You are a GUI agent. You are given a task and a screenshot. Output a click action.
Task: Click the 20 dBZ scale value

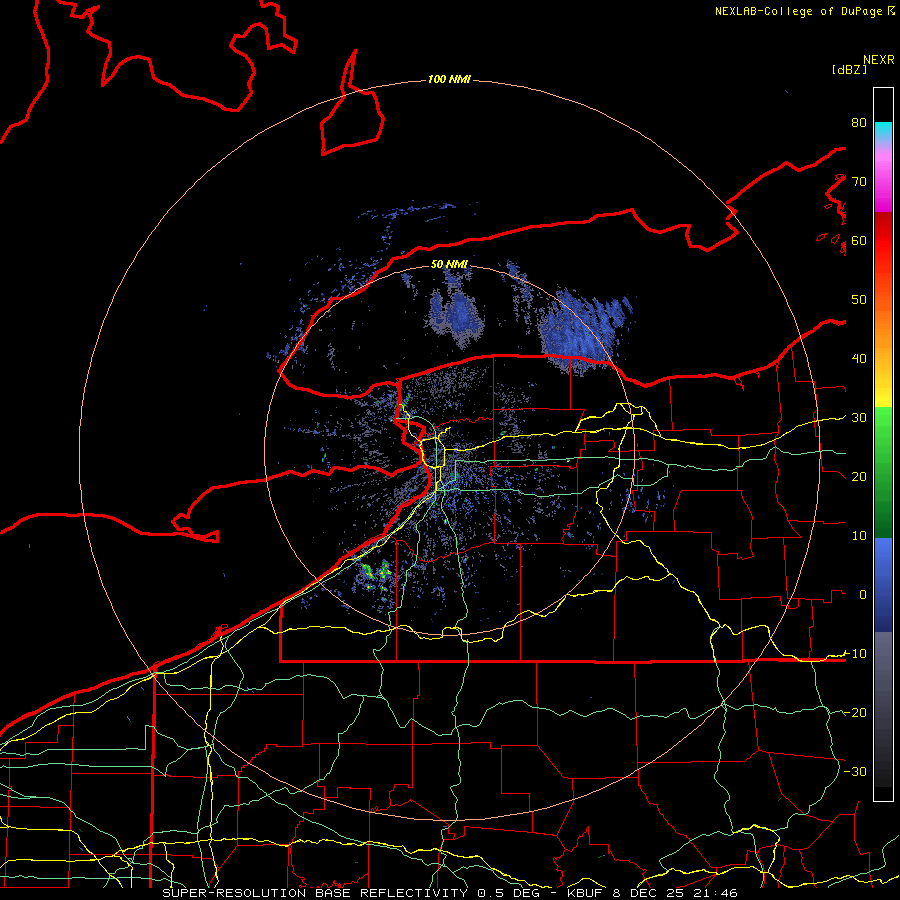tap(859, 477)
